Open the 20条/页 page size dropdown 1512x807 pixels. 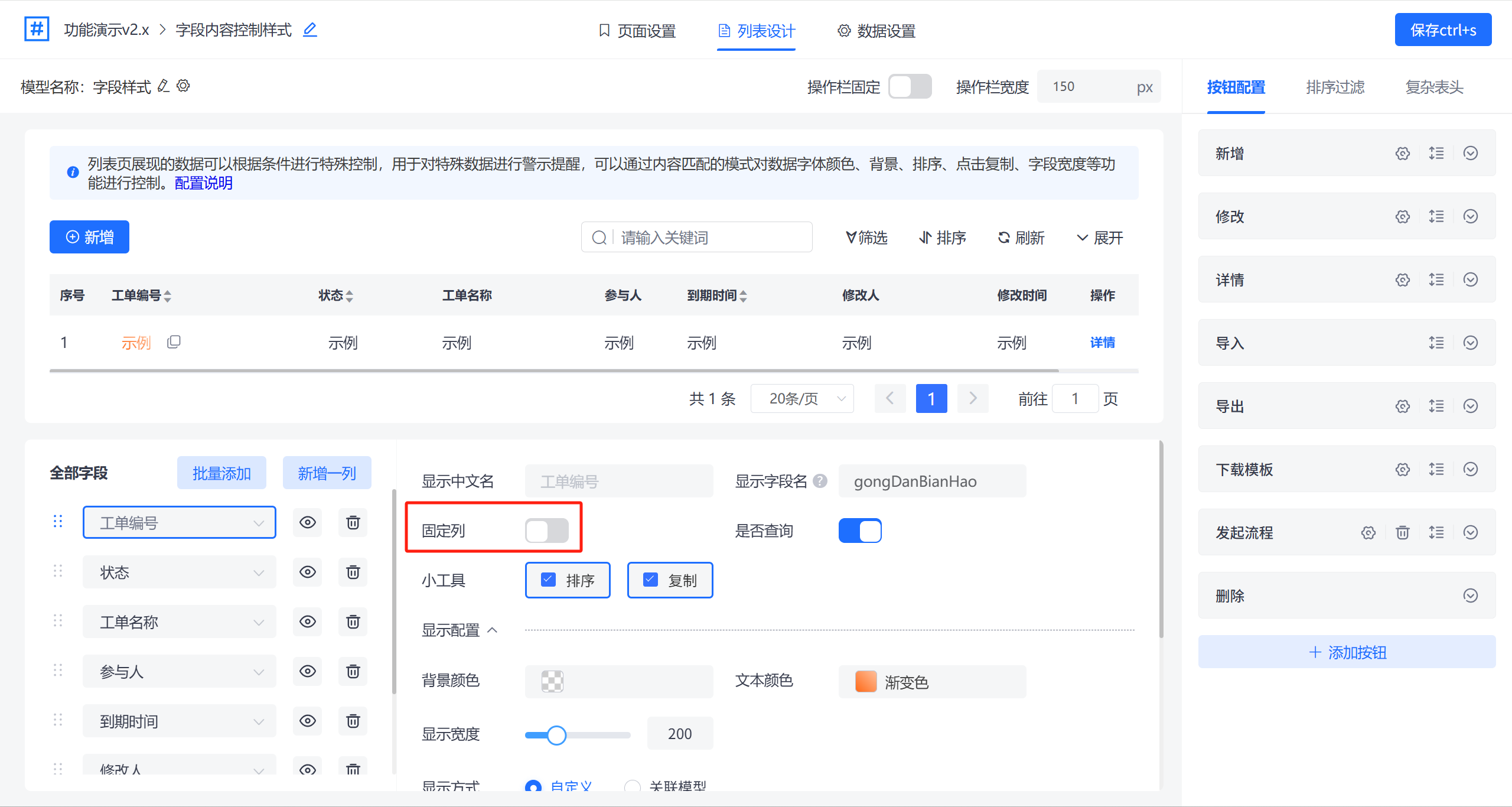pyautogui.click(x=802, y=399)
